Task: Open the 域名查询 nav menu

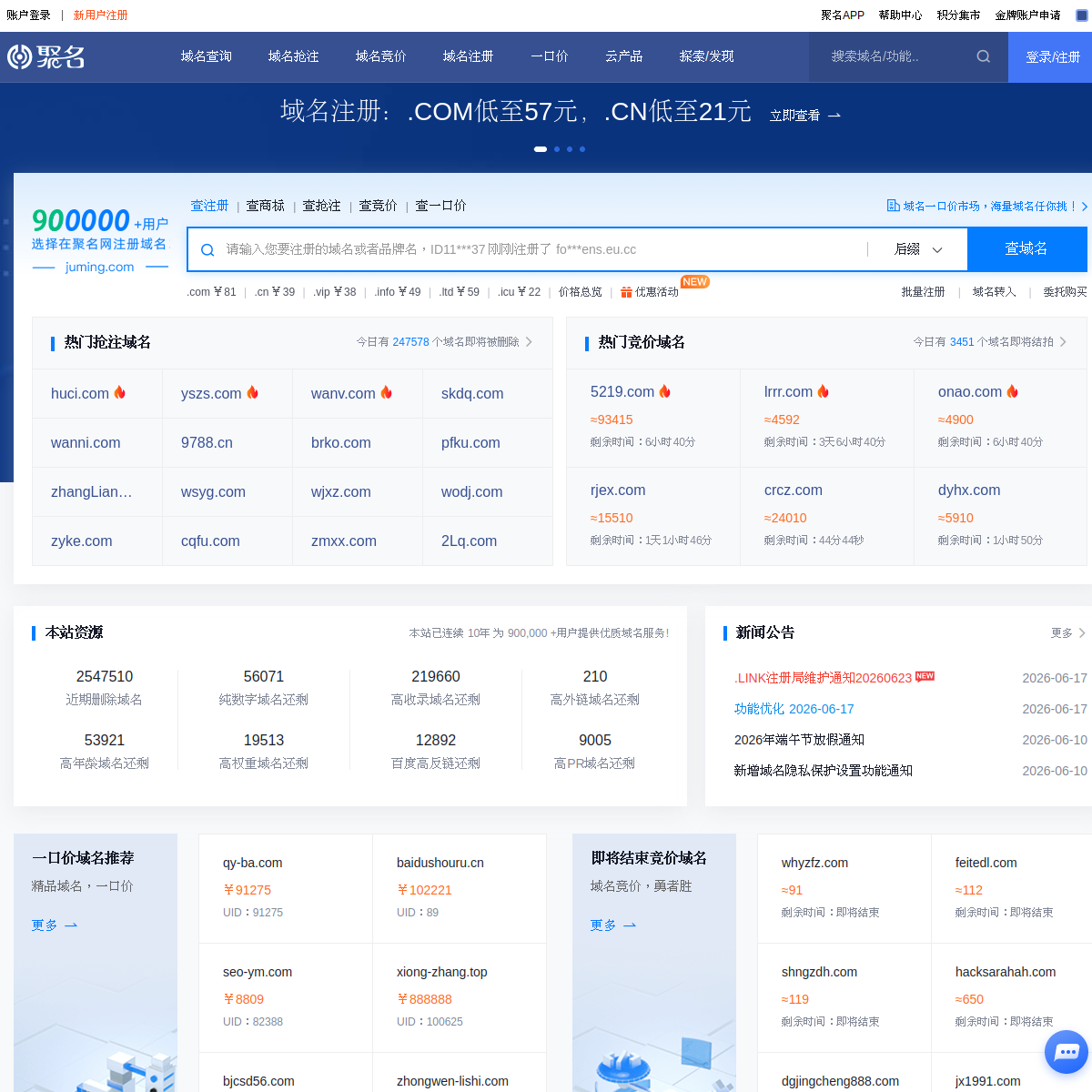Action: [x=207, y=56]
